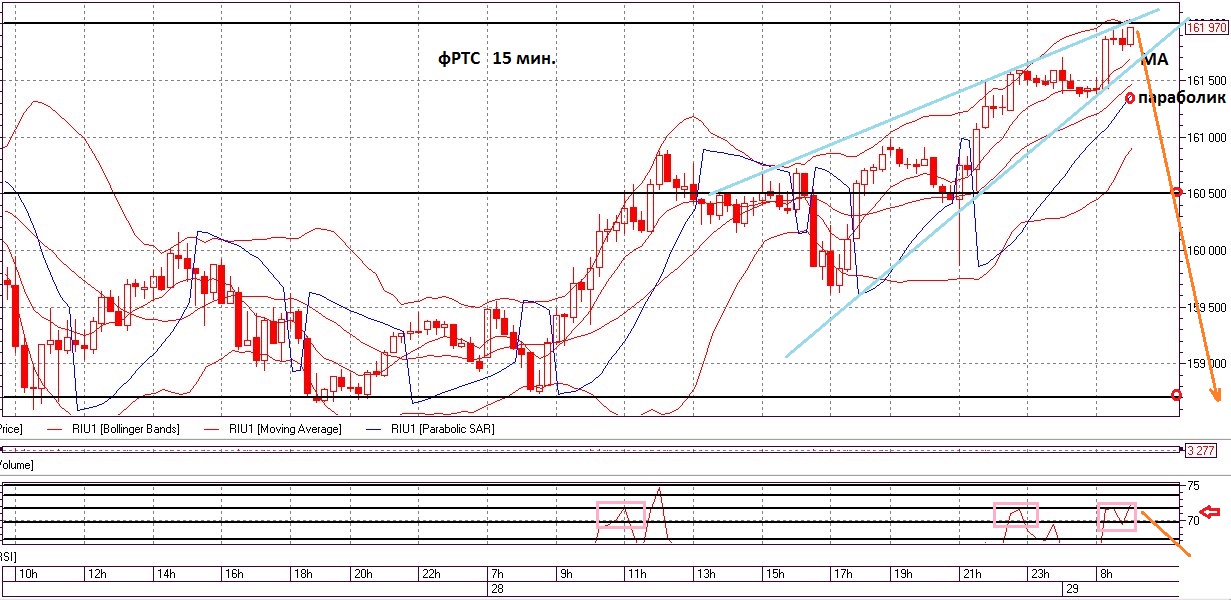Viewport: 1231px width, 600px height.
Task: Select the 7h time axis label
Action: pos(497,574)
